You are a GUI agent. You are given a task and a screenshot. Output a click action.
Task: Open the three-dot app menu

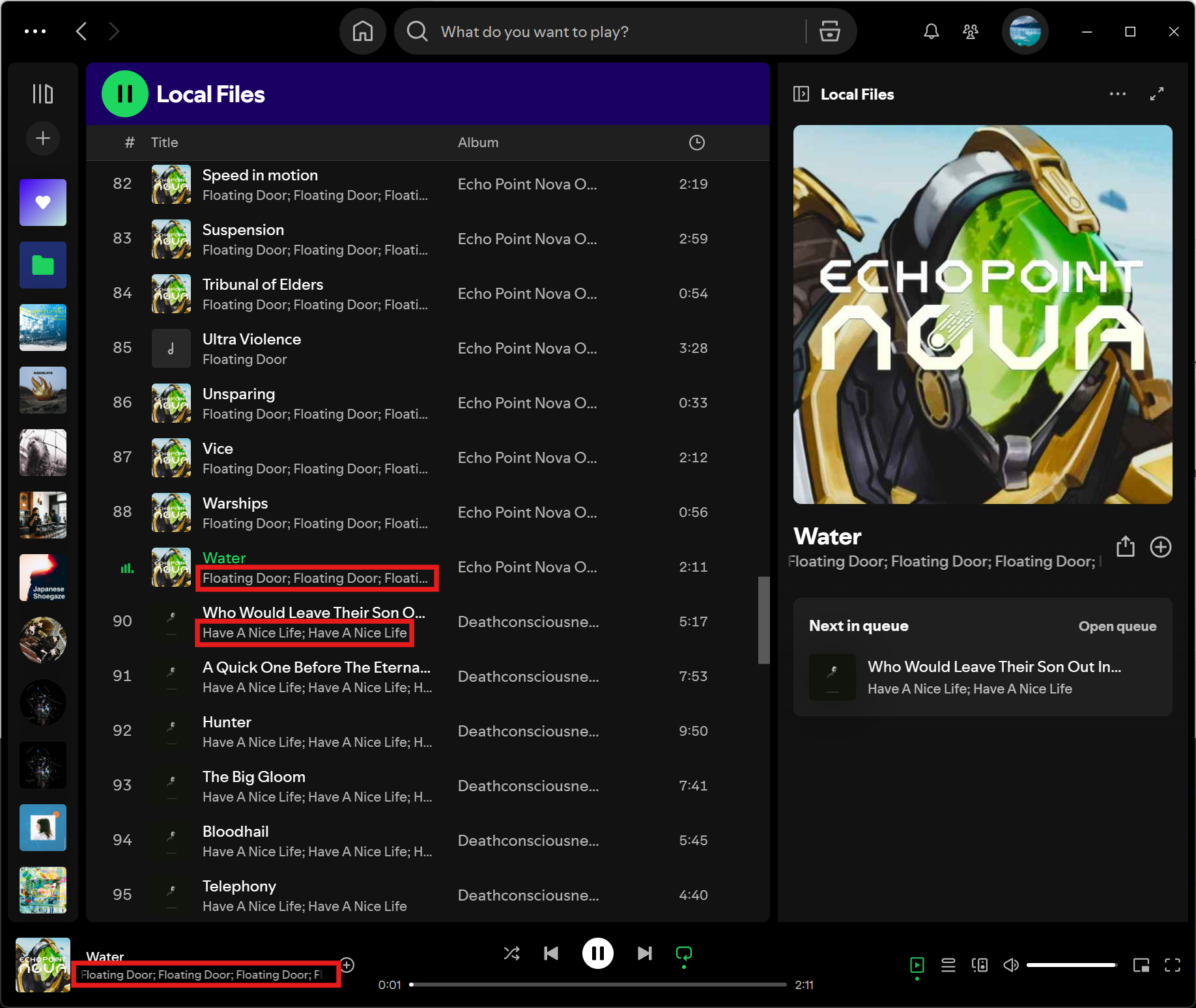(x=35, y=31)
